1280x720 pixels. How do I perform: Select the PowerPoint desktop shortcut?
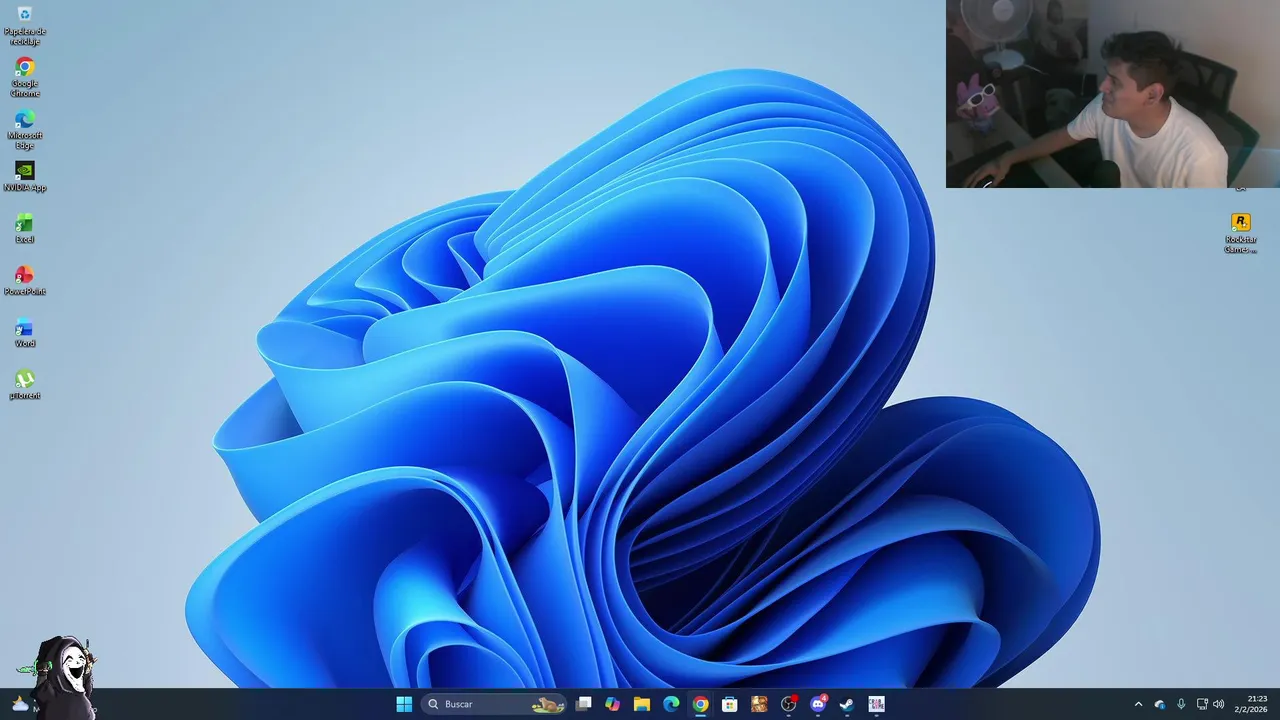click(x=25, y=281)
